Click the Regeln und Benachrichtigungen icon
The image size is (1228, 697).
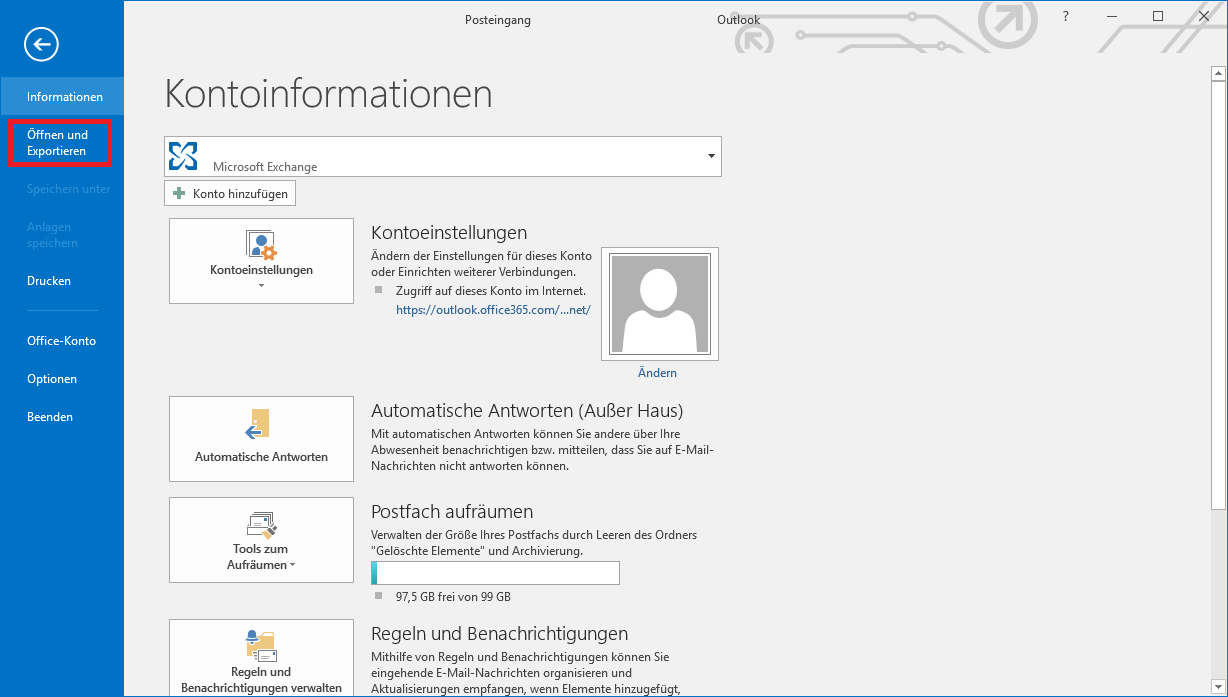pyautogui.click(x=261, y=646)
